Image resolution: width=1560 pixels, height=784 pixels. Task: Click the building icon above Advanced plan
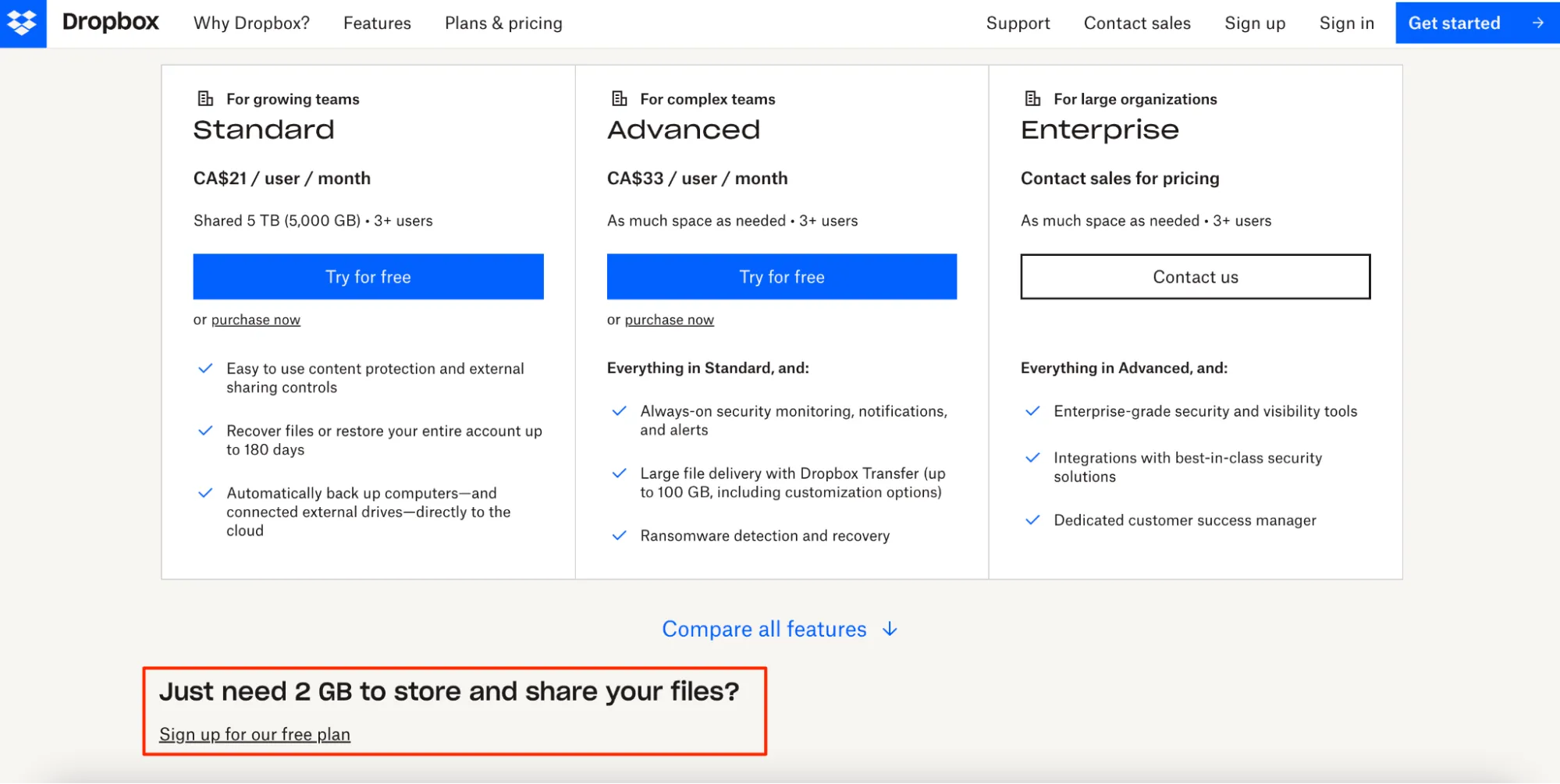(619, 98)
